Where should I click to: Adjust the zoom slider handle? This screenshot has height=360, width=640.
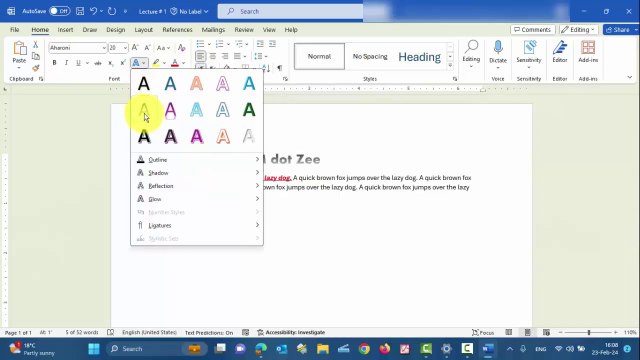click(x=589, y=332)
